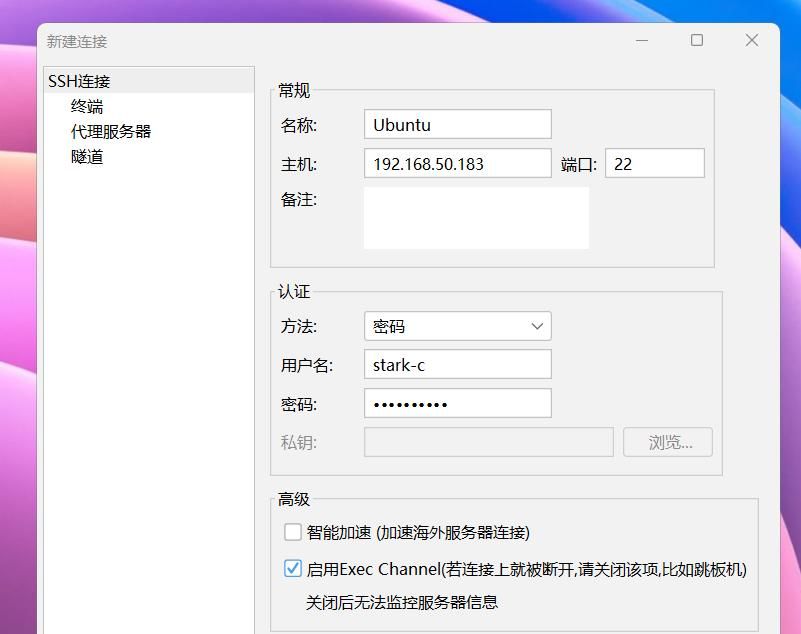Click the 浏览... button
This screenshot has width=801, height=634.
(x=668, y=442)
